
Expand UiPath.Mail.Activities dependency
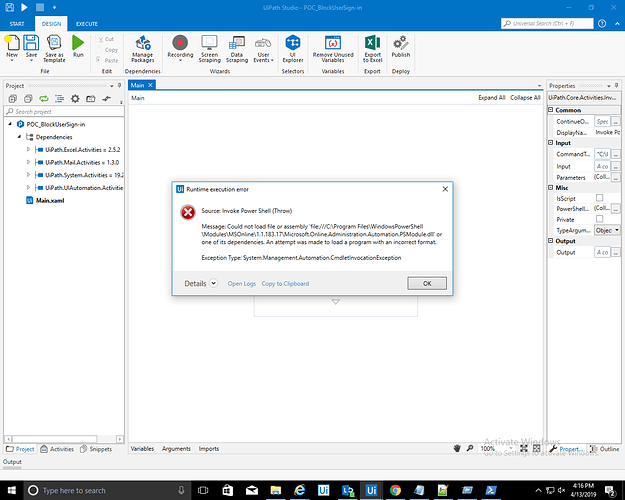pos(28,162)
